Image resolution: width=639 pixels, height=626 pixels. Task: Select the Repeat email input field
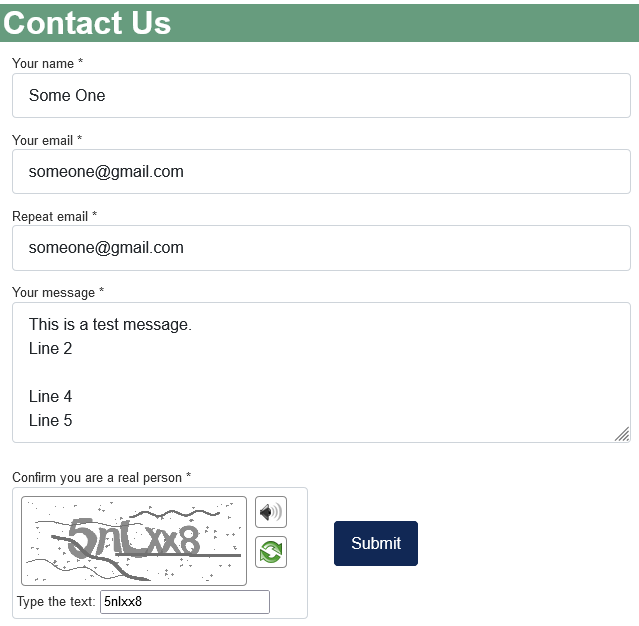click(321, 248)
